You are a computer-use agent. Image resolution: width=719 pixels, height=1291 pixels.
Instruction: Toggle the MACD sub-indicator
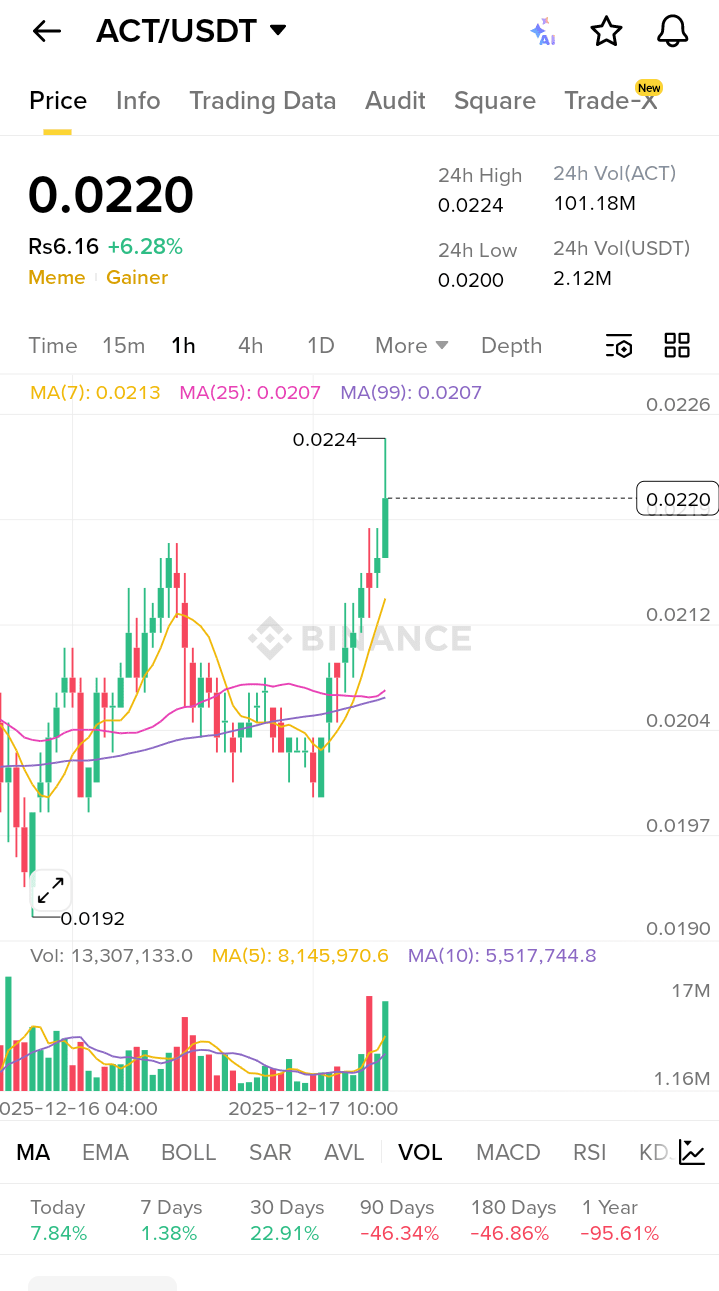coord(508,1152)
